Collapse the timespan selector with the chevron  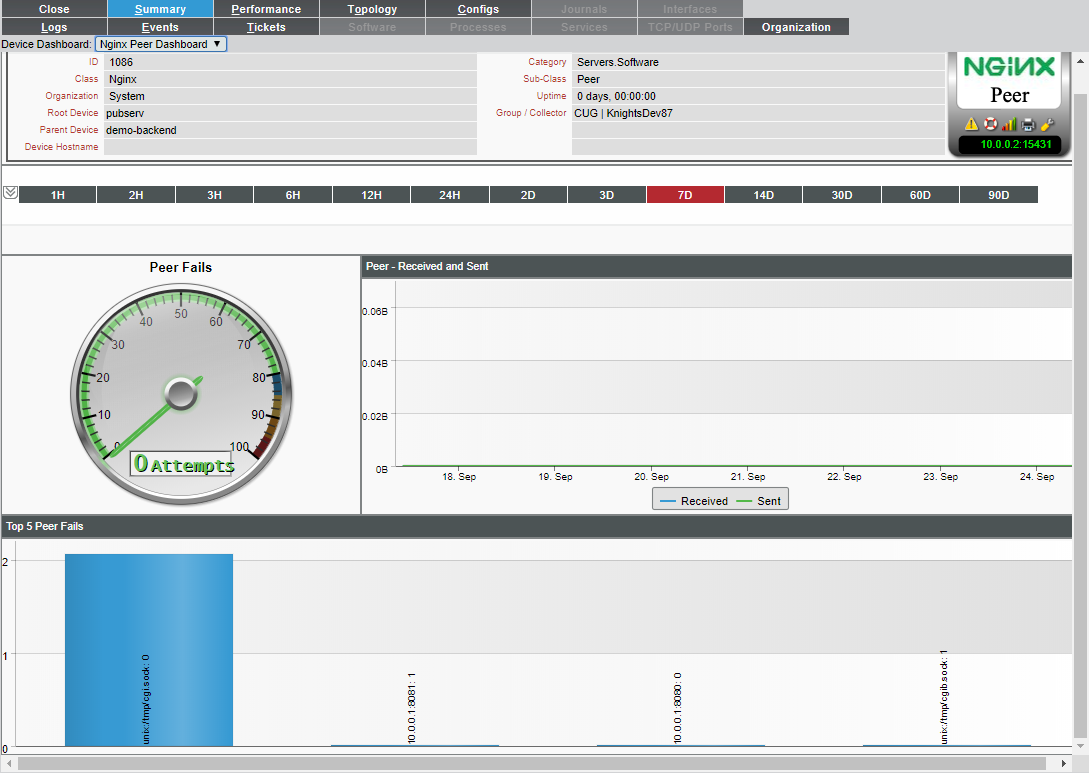(x=10, y=194)
